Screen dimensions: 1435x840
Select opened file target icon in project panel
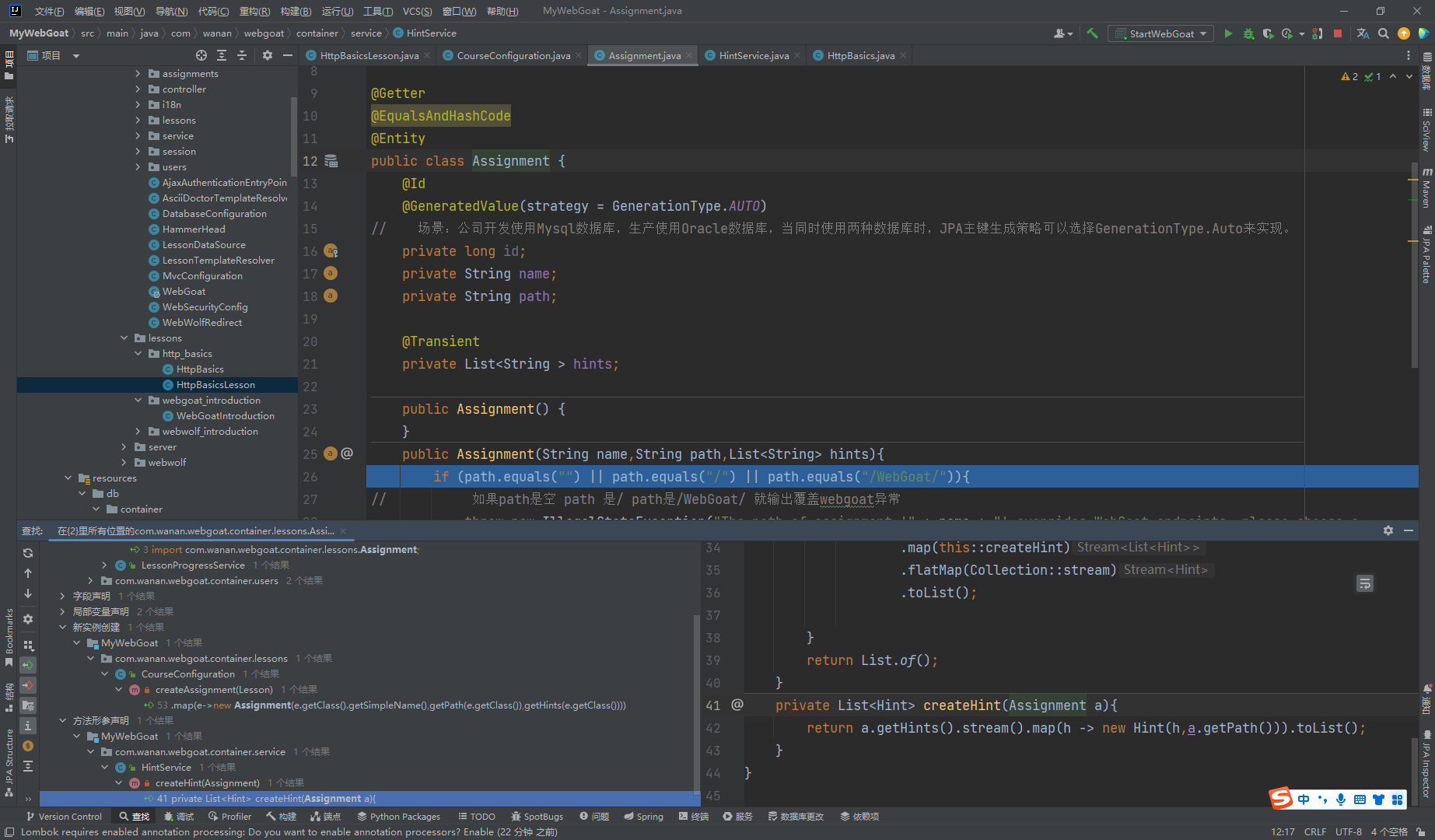(x=201, y=55)
